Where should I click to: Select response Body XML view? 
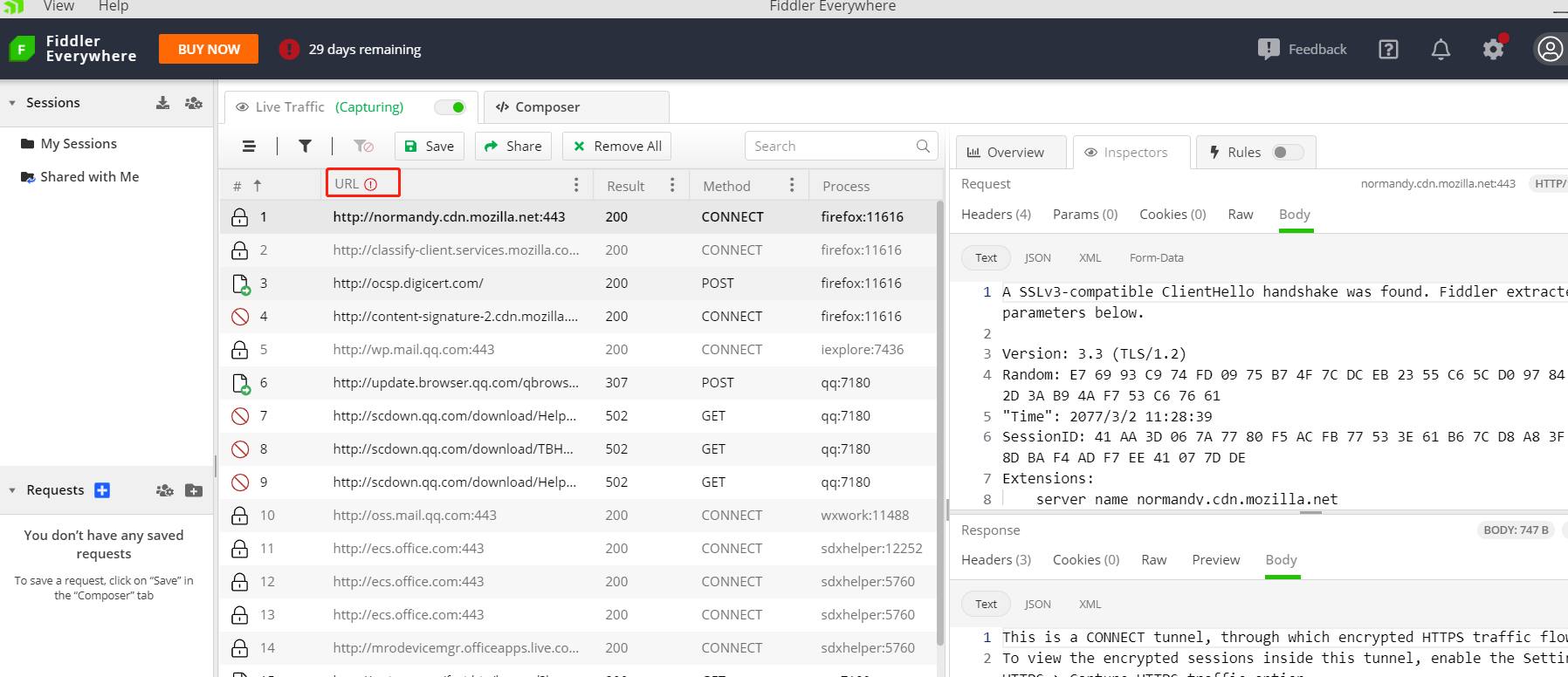[1090, 605]
